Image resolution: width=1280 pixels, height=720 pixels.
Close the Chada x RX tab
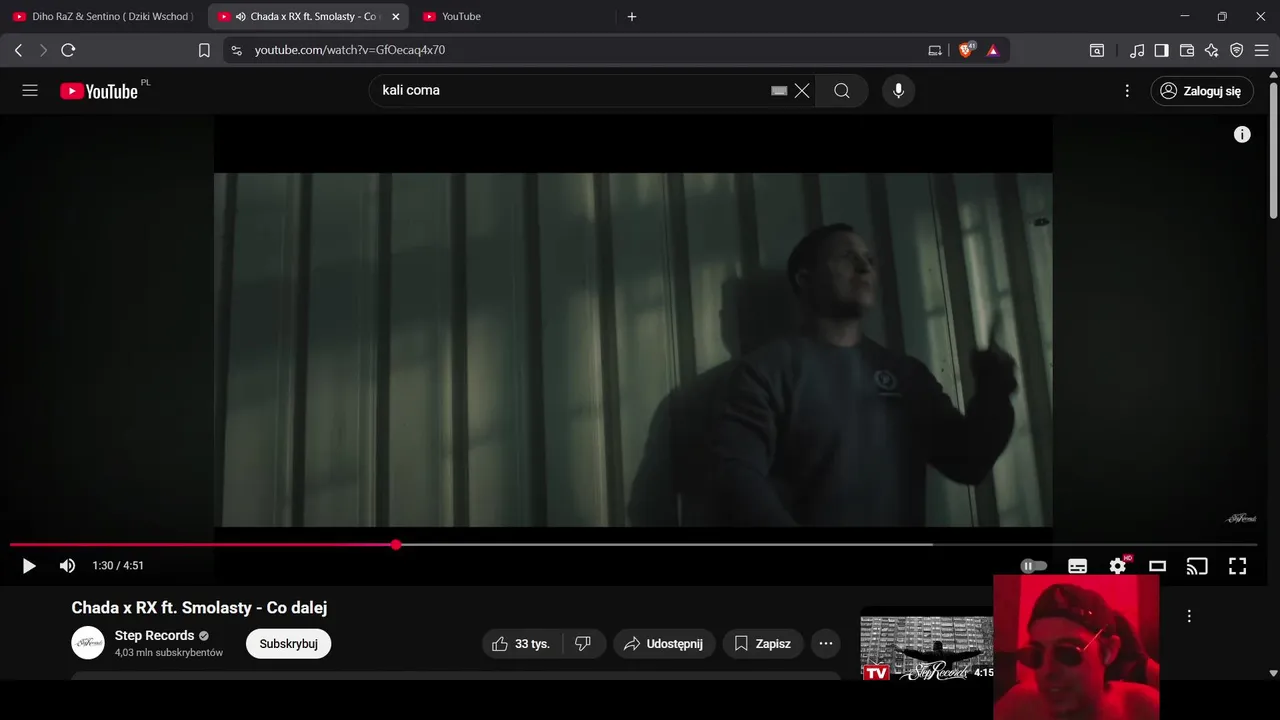coord(396,17)
